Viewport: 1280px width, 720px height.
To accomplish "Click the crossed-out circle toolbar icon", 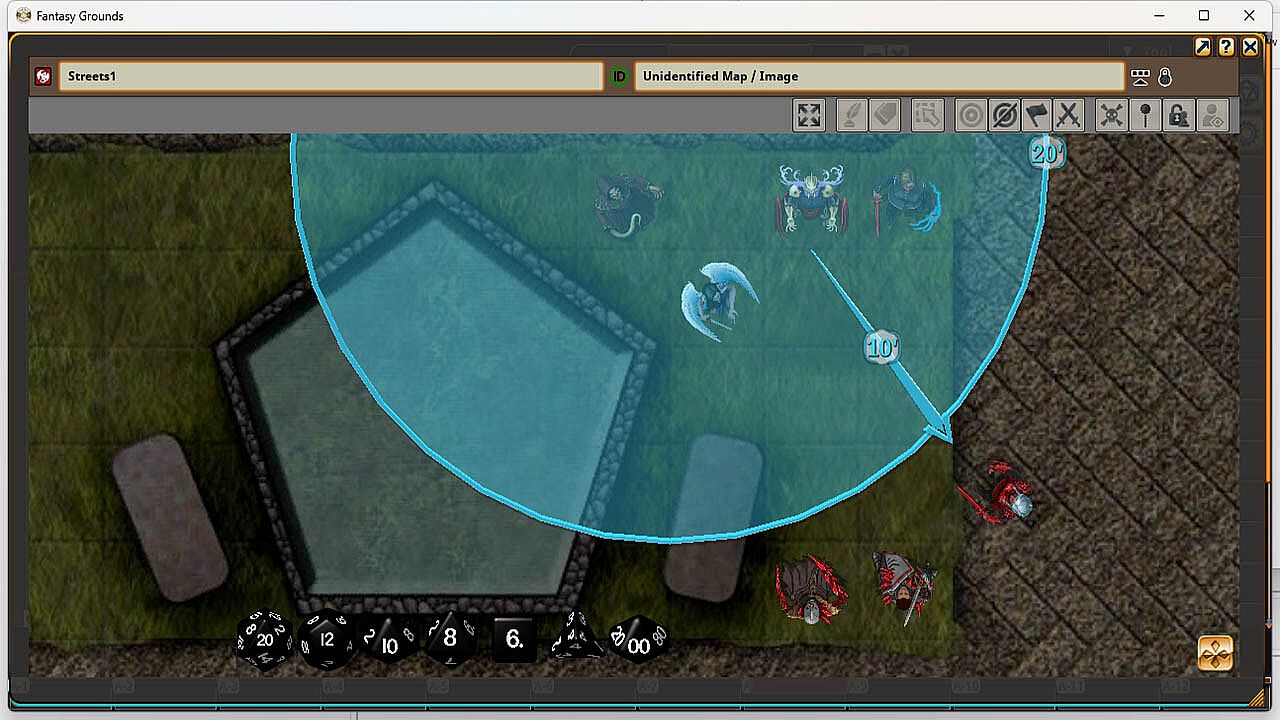I will point(1004,116).
